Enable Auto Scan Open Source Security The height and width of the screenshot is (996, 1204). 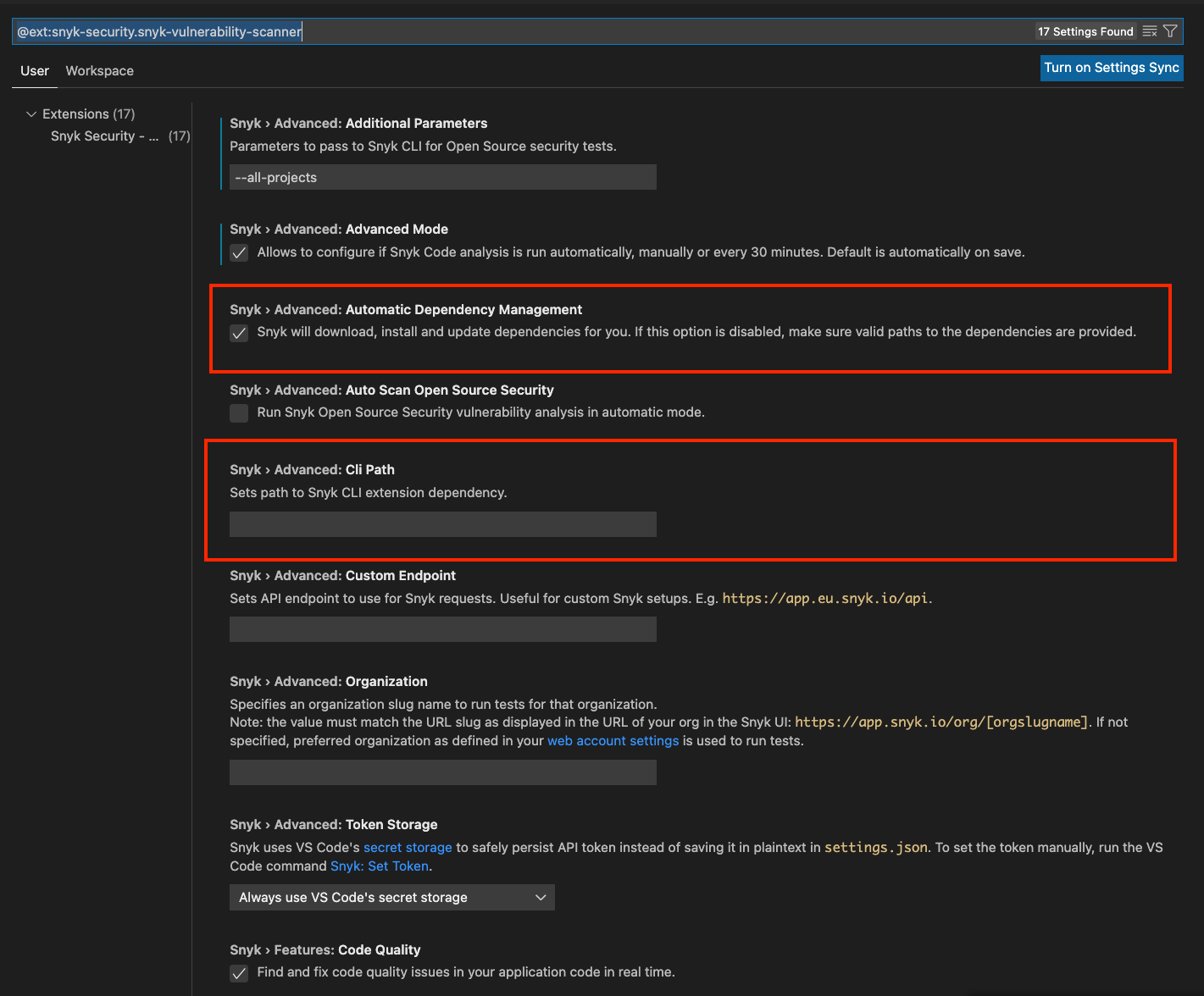coord(239,412)
